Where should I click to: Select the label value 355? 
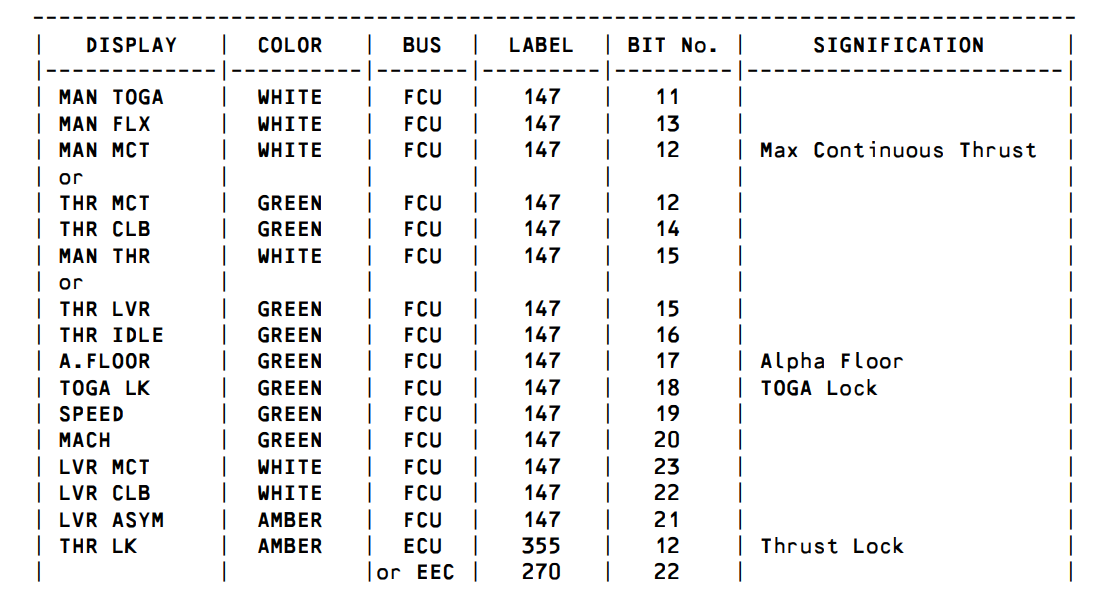(541, 546)
